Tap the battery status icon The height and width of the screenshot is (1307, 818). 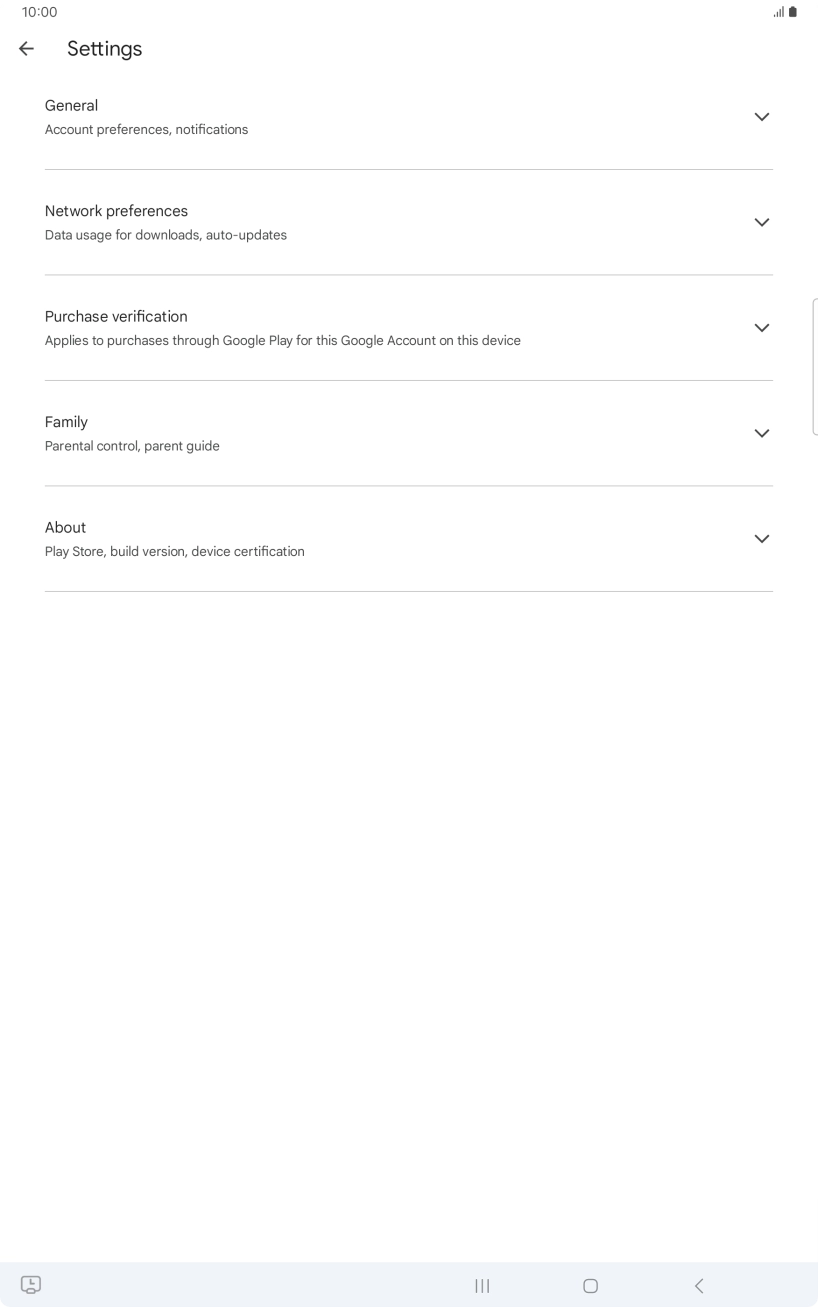(x=793, y=12)
